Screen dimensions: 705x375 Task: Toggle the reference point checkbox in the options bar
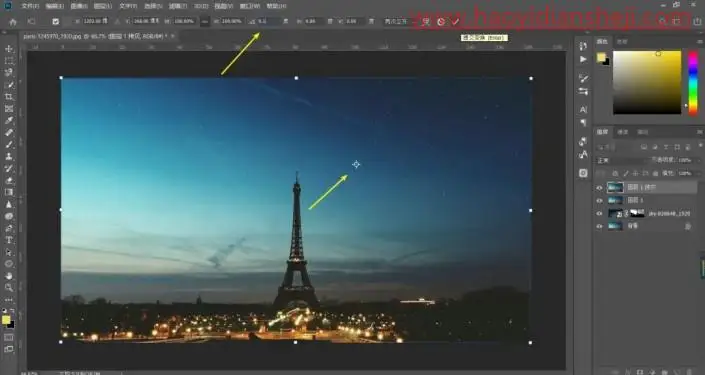click(55, 21)
